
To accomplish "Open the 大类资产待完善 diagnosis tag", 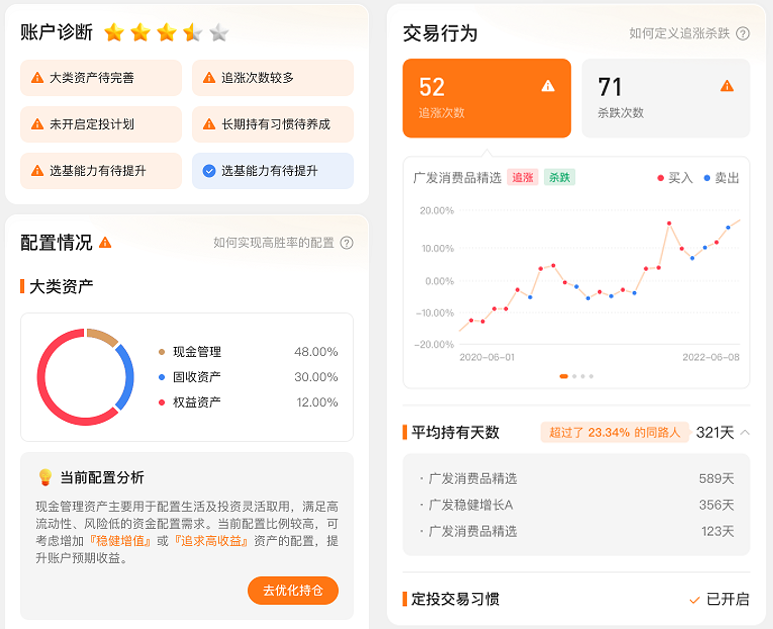I will [x=100, y=78].
